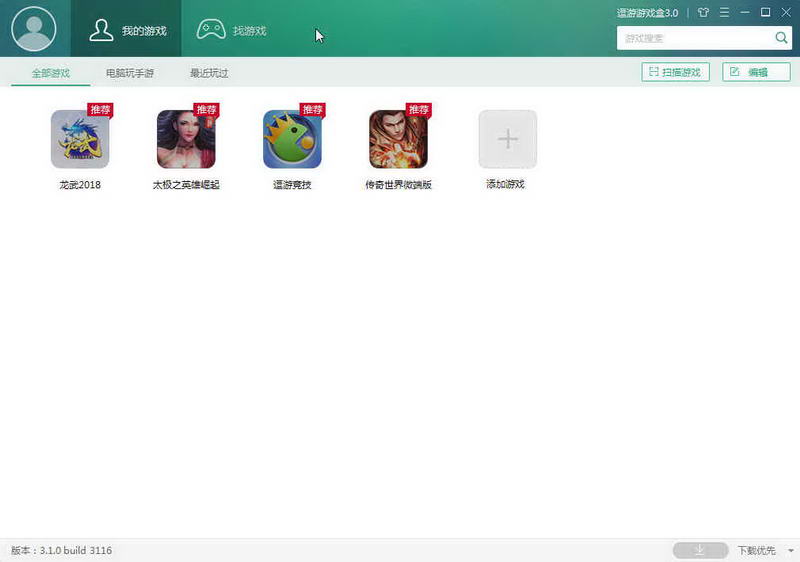Switch to the 我的游戏 tab
The height and width of the screenshot is (562, 800).
pyautogui.click(x=126, y=29)
